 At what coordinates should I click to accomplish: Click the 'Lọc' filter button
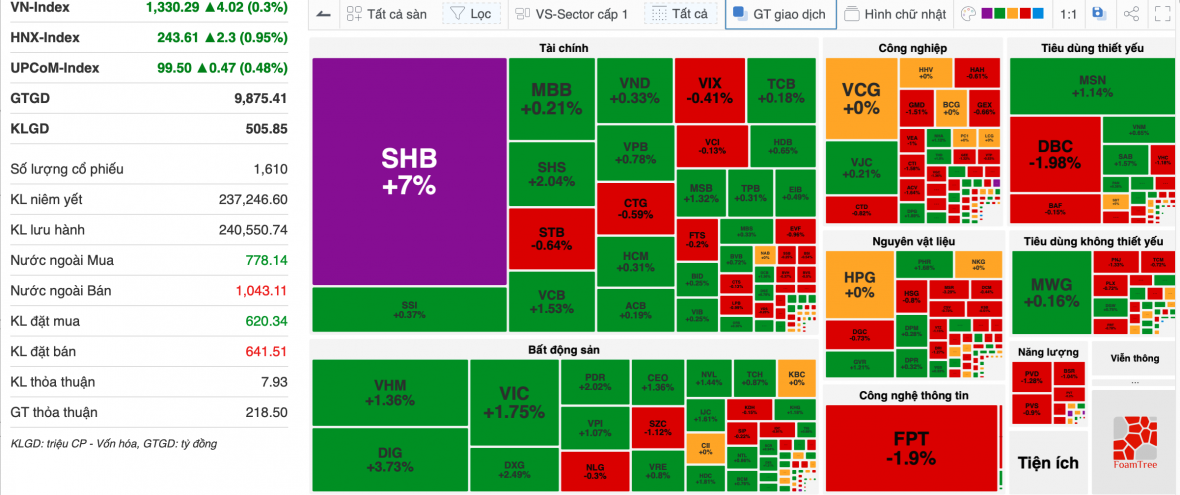[469, 14]
